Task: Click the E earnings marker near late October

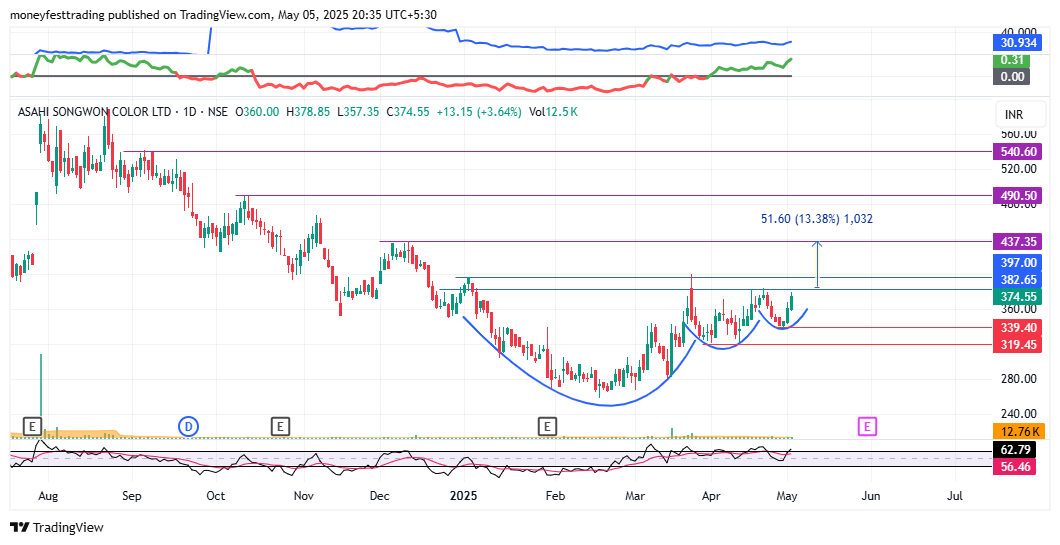Action: click(x=280, y=426)
